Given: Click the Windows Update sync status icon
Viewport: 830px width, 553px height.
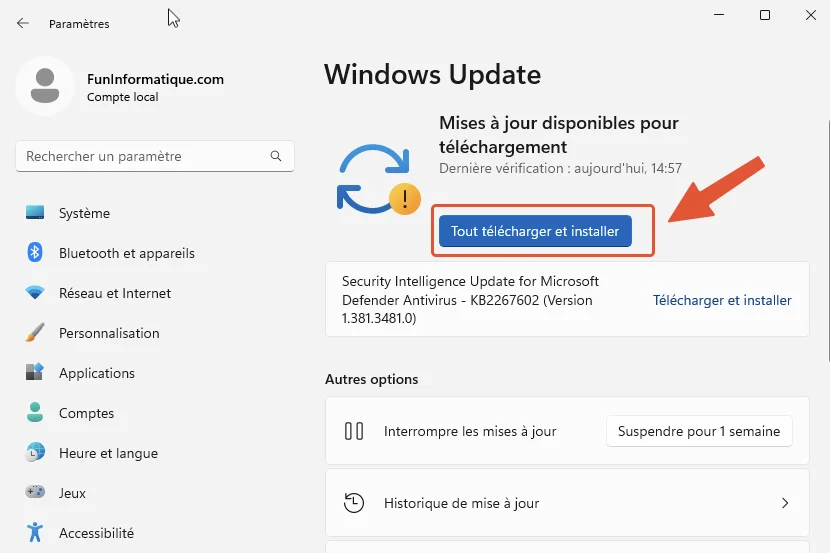Looking at the screenshot, I should pyautogui.click(x=378, y=179).
